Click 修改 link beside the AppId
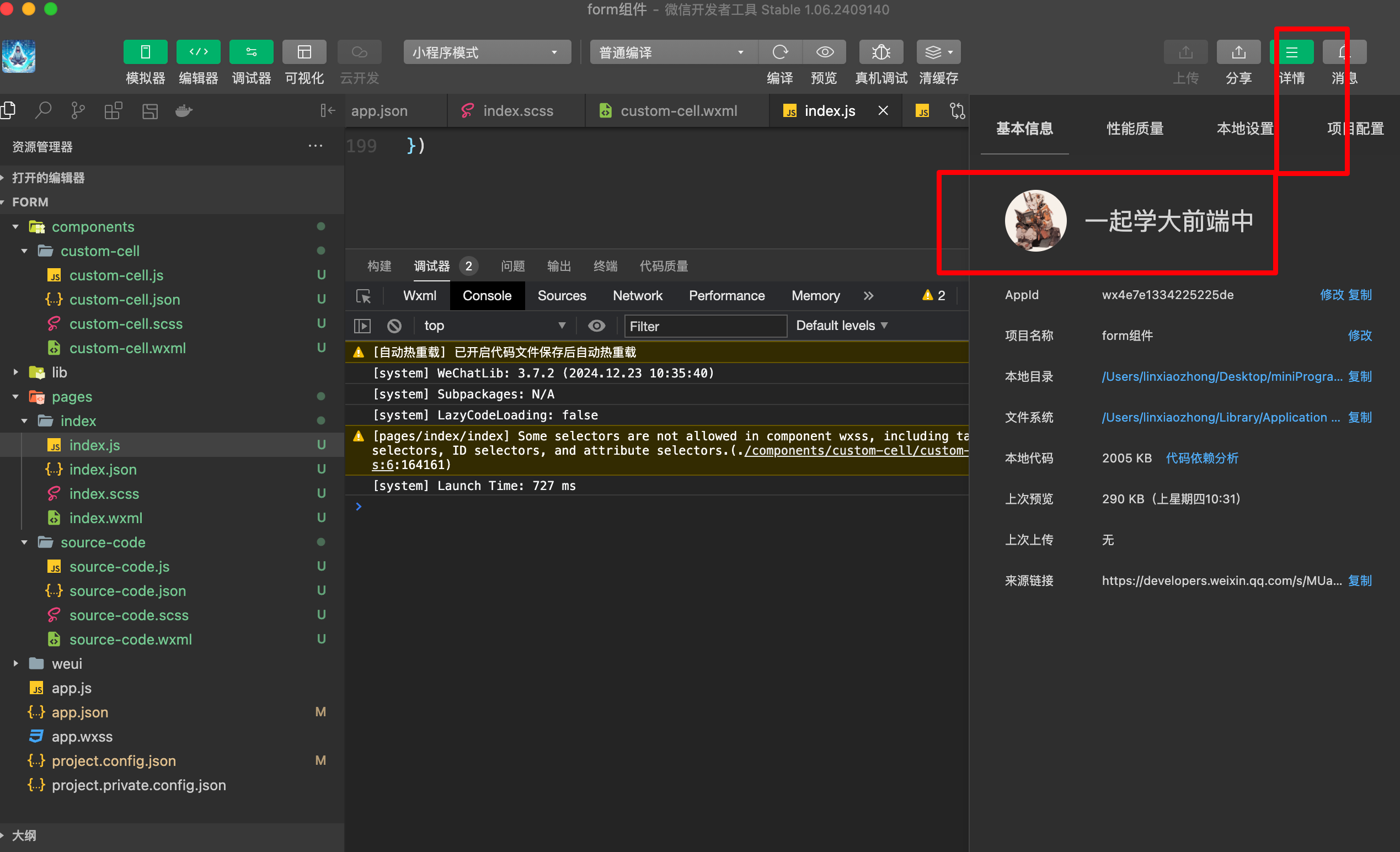The image size is (1400, 852). [1331, 295]
